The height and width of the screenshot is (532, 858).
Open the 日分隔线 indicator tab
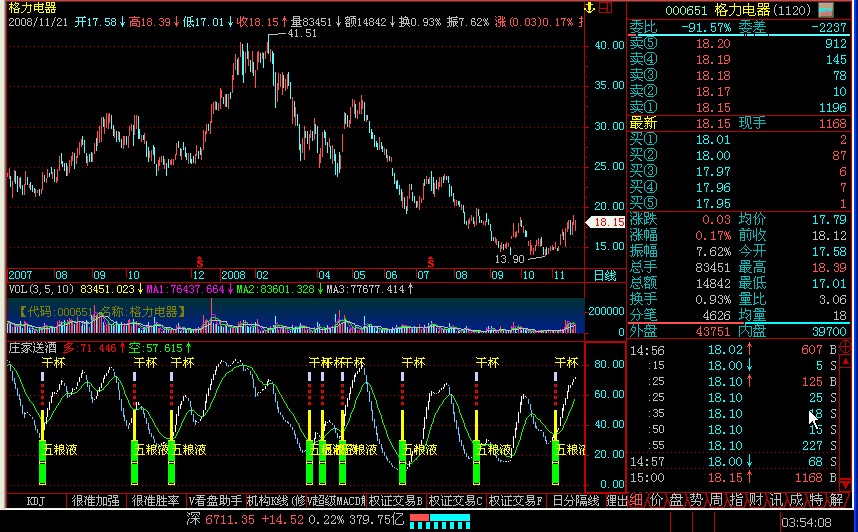576,501
